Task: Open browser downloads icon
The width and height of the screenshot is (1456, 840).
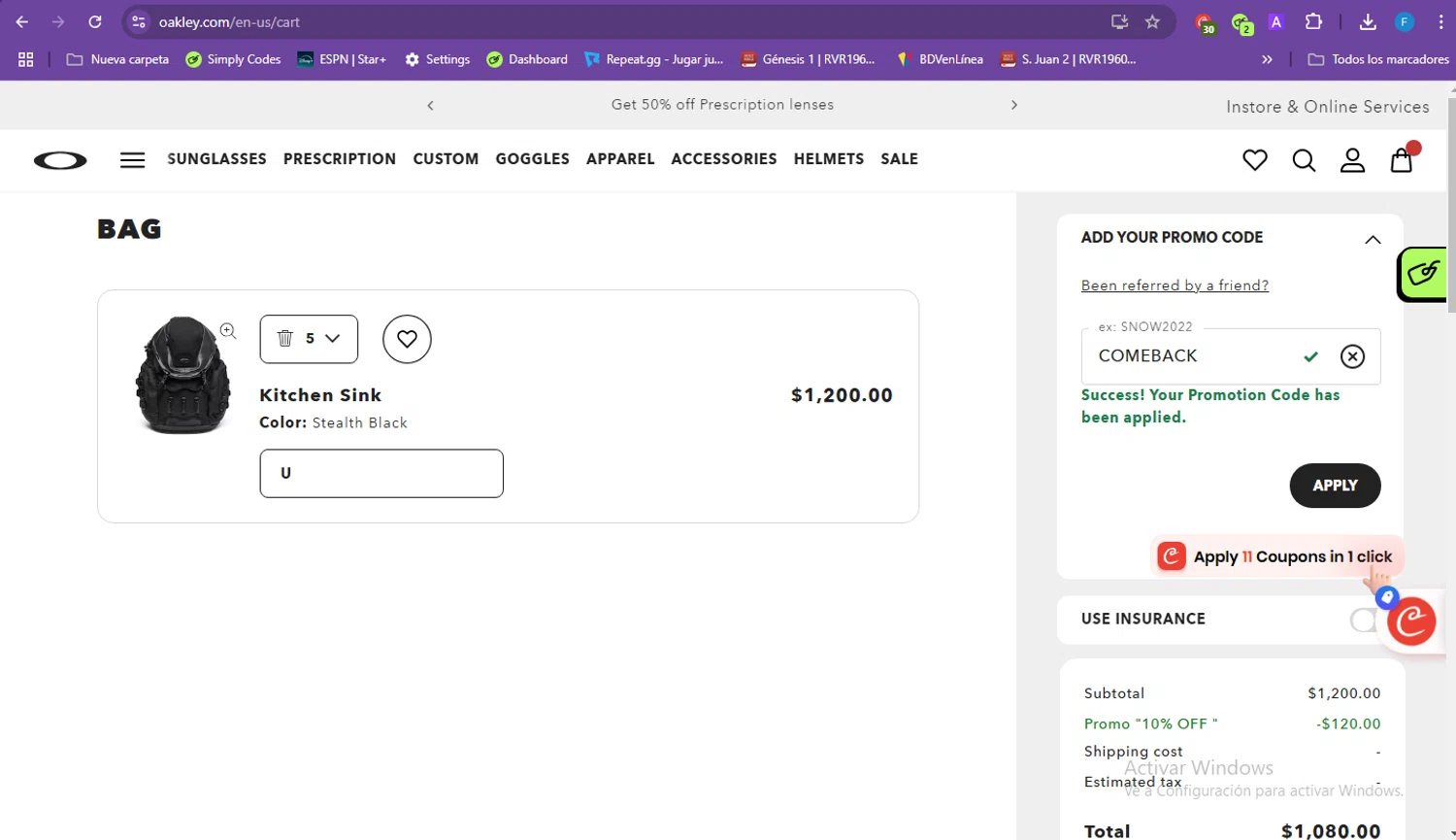Action: (x=1368, y=21)
